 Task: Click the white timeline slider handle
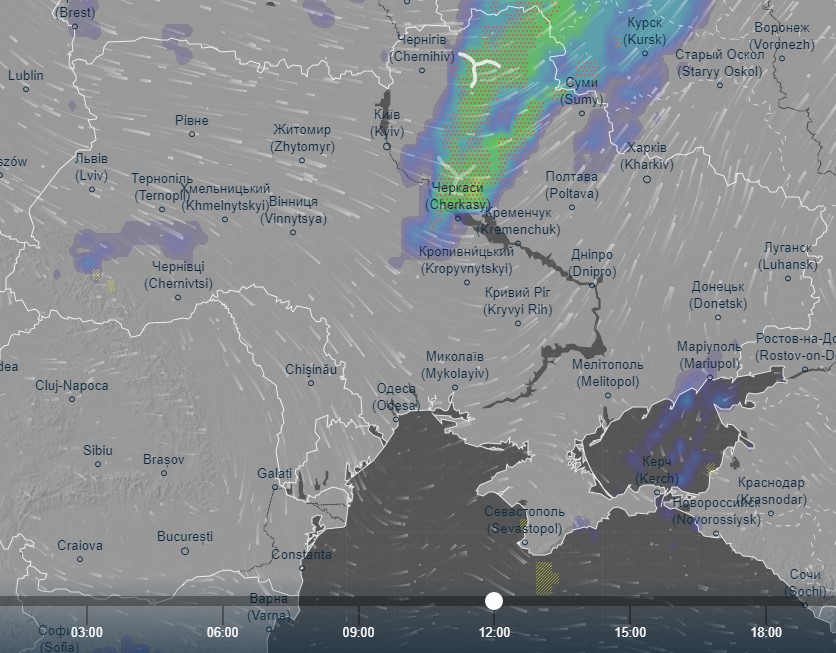pyautogui.click(x=493, y=600)
